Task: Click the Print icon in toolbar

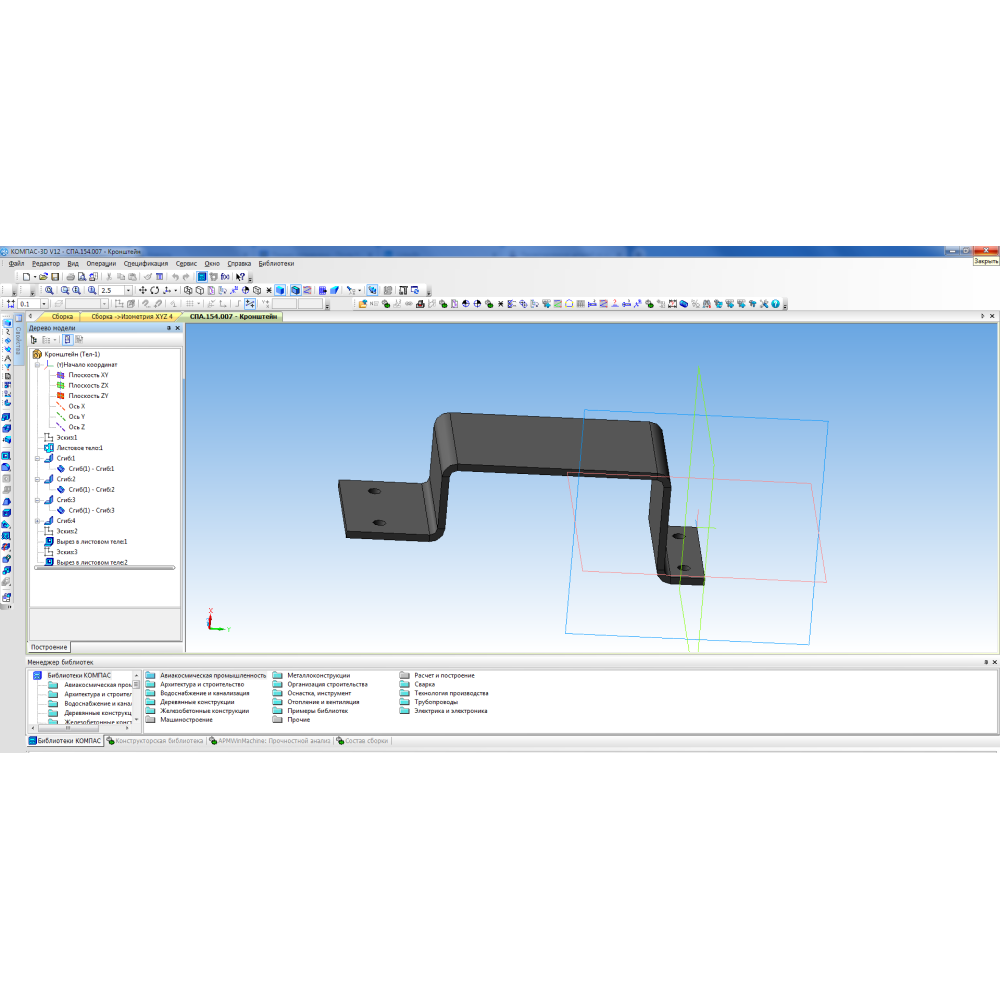Action: pos(70,276)
